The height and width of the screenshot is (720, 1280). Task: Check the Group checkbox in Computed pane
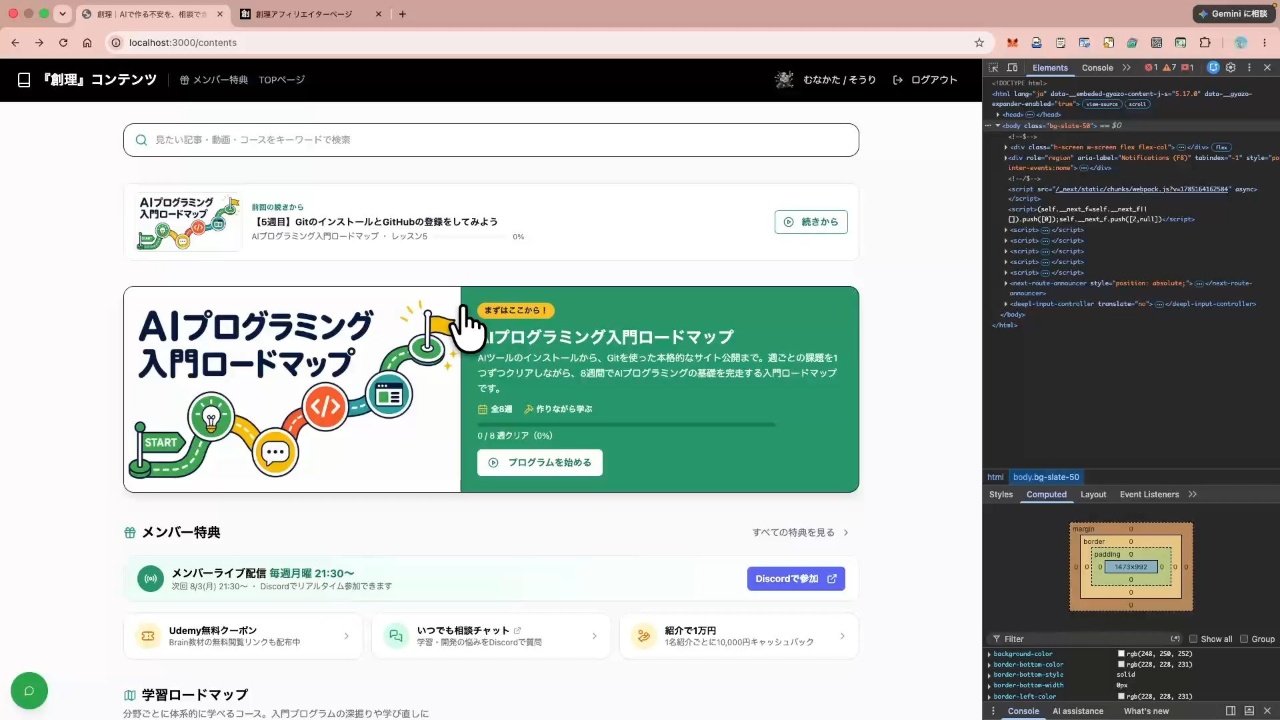pos(1245,639)
